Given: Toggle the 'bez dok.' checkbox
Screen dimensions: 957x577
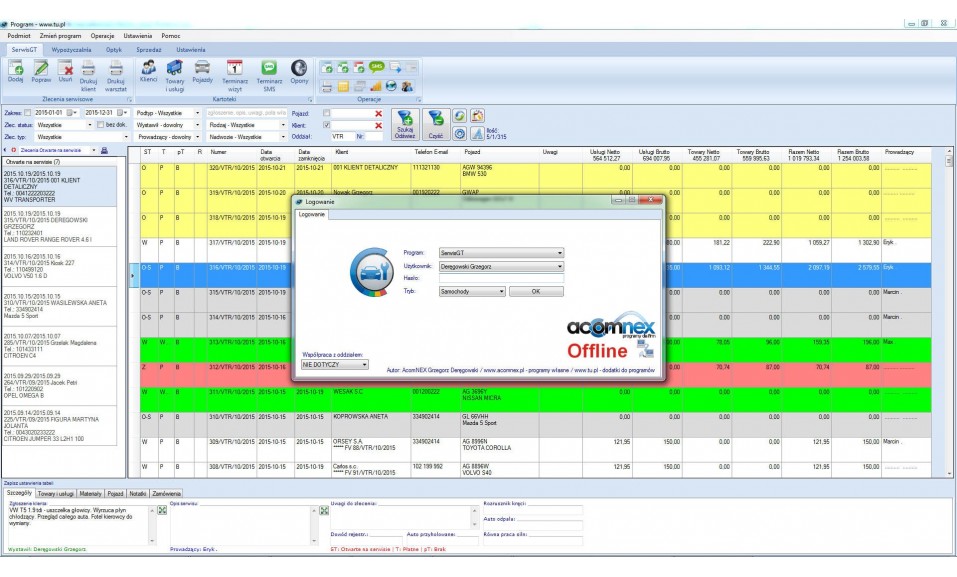Looking at the screenshot, I should [100, 124].
